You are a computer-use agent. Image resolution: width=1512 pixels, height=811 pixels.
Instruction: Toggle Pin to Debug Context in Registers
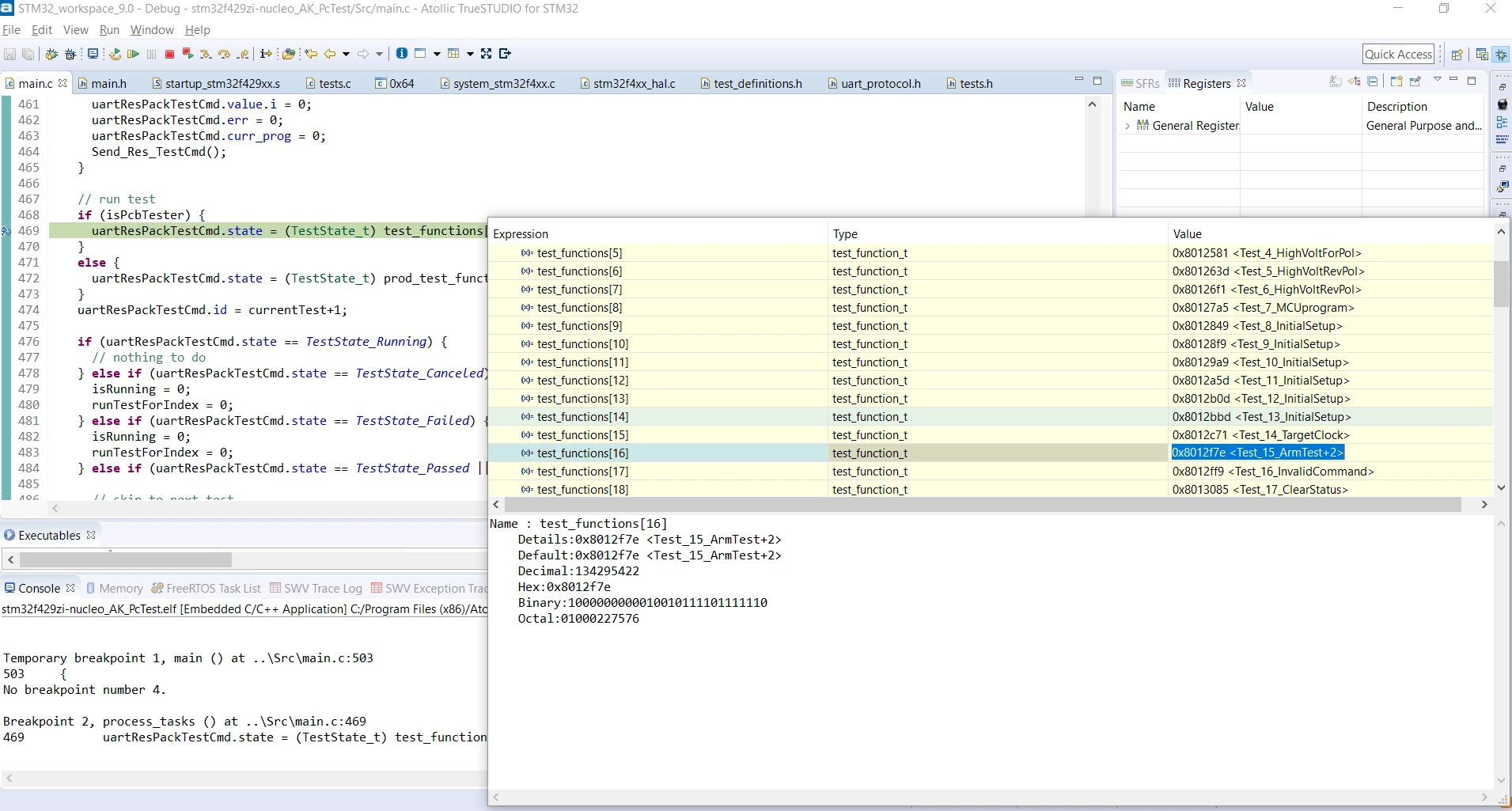tap(1415, 81)
